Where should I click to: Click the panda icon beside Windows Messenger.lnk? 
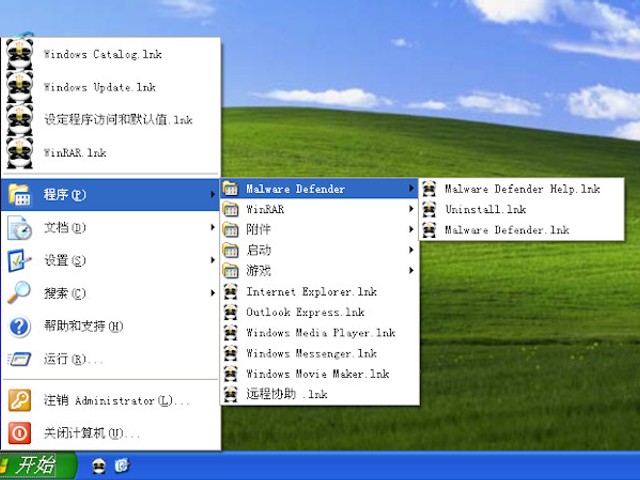(231, 353)
